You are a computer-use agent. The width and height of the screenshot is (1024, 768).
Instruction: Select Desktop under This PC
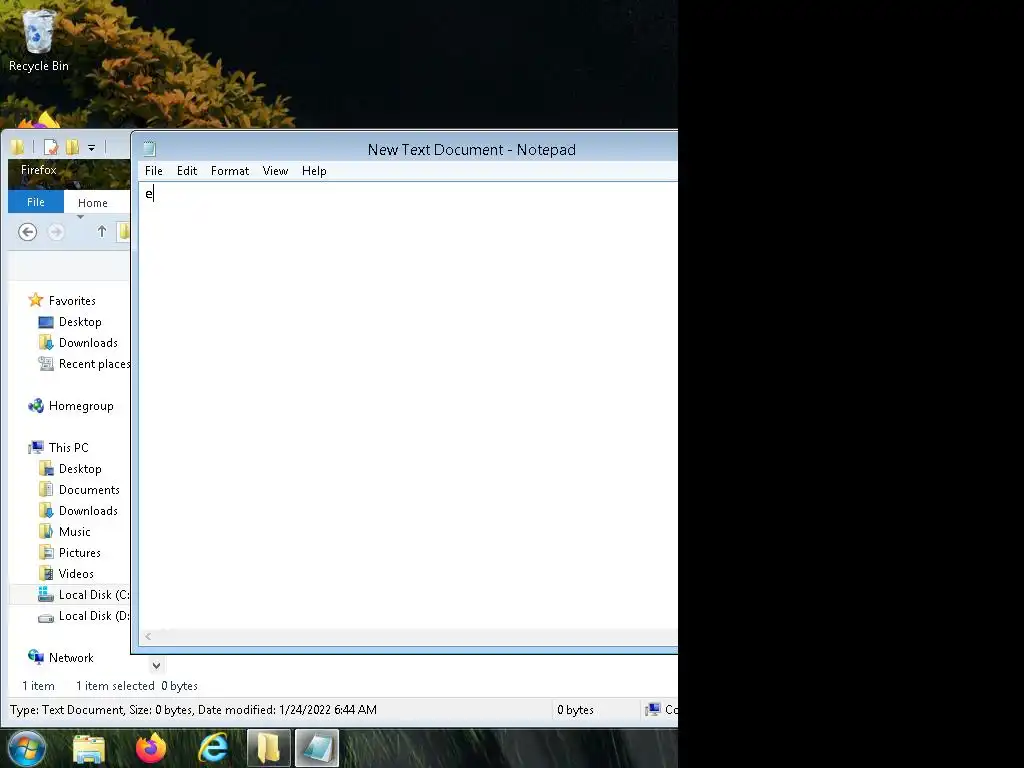coord(80,469)
